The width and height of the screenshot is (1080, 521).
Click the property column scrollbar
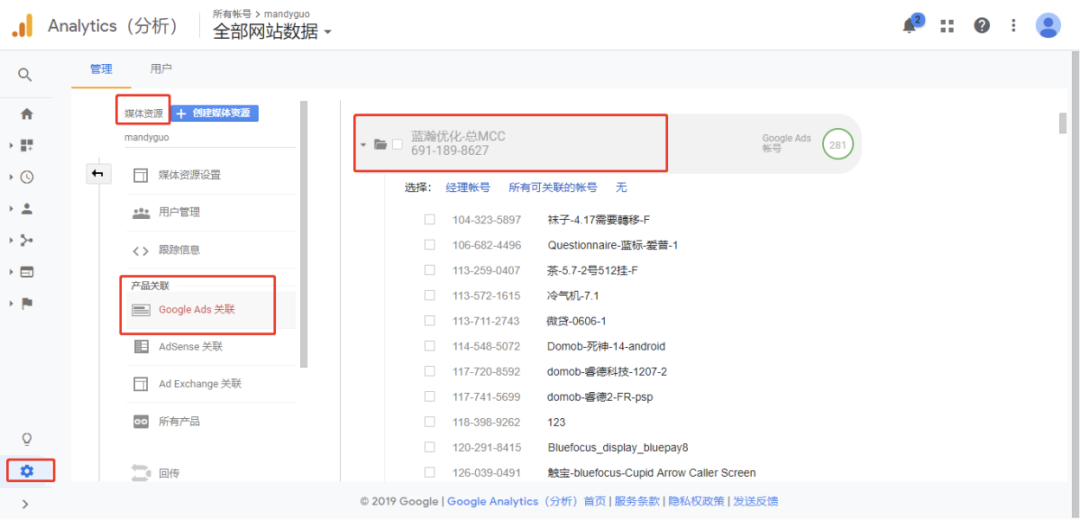click(x=304, y=234)
